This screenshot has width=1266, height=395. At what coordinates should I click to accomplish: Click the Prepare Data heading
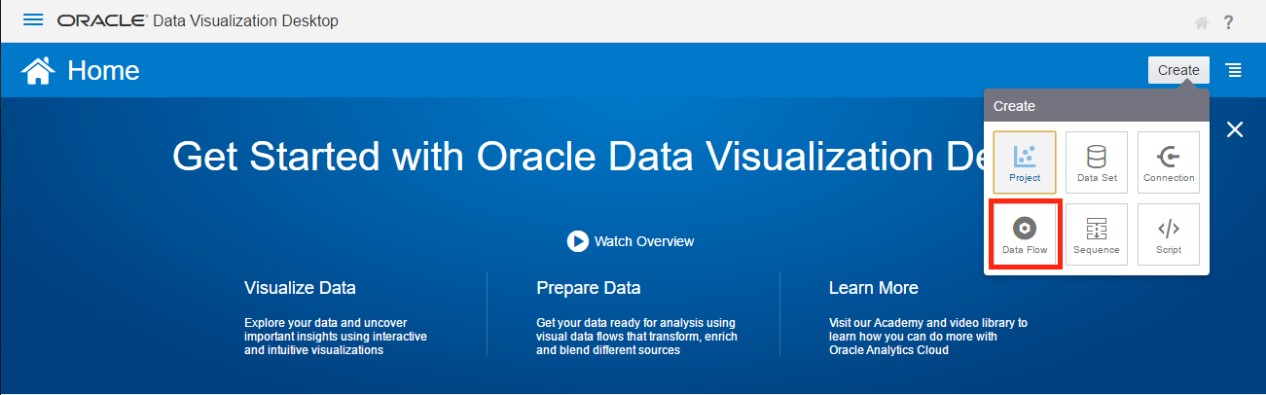tap(588, 288)
